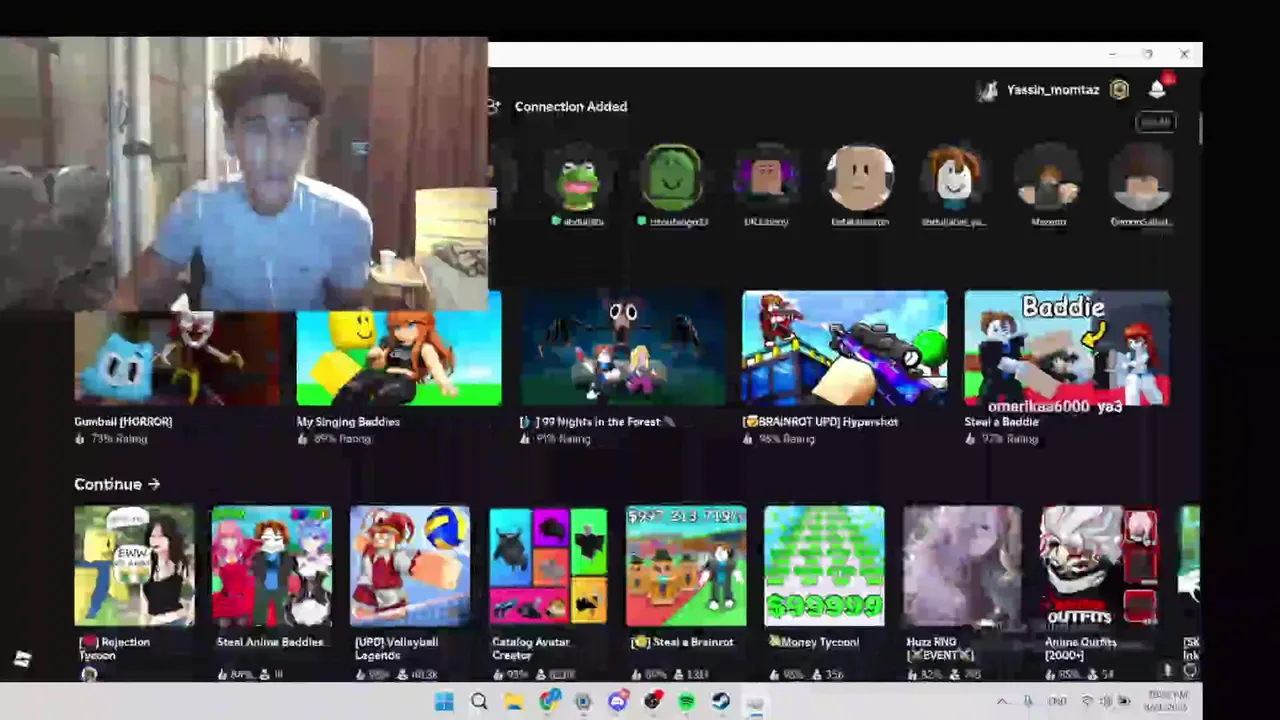The image size is (1280, 720).
Task: Click the taskbar clock and date
Action: point(1167,701)
